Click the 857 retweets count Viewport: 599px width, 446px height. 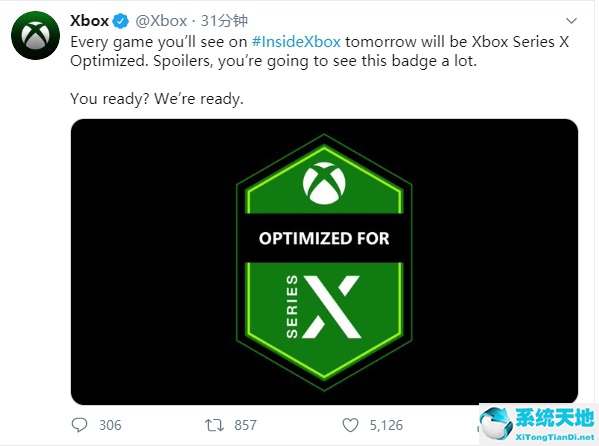245,425
